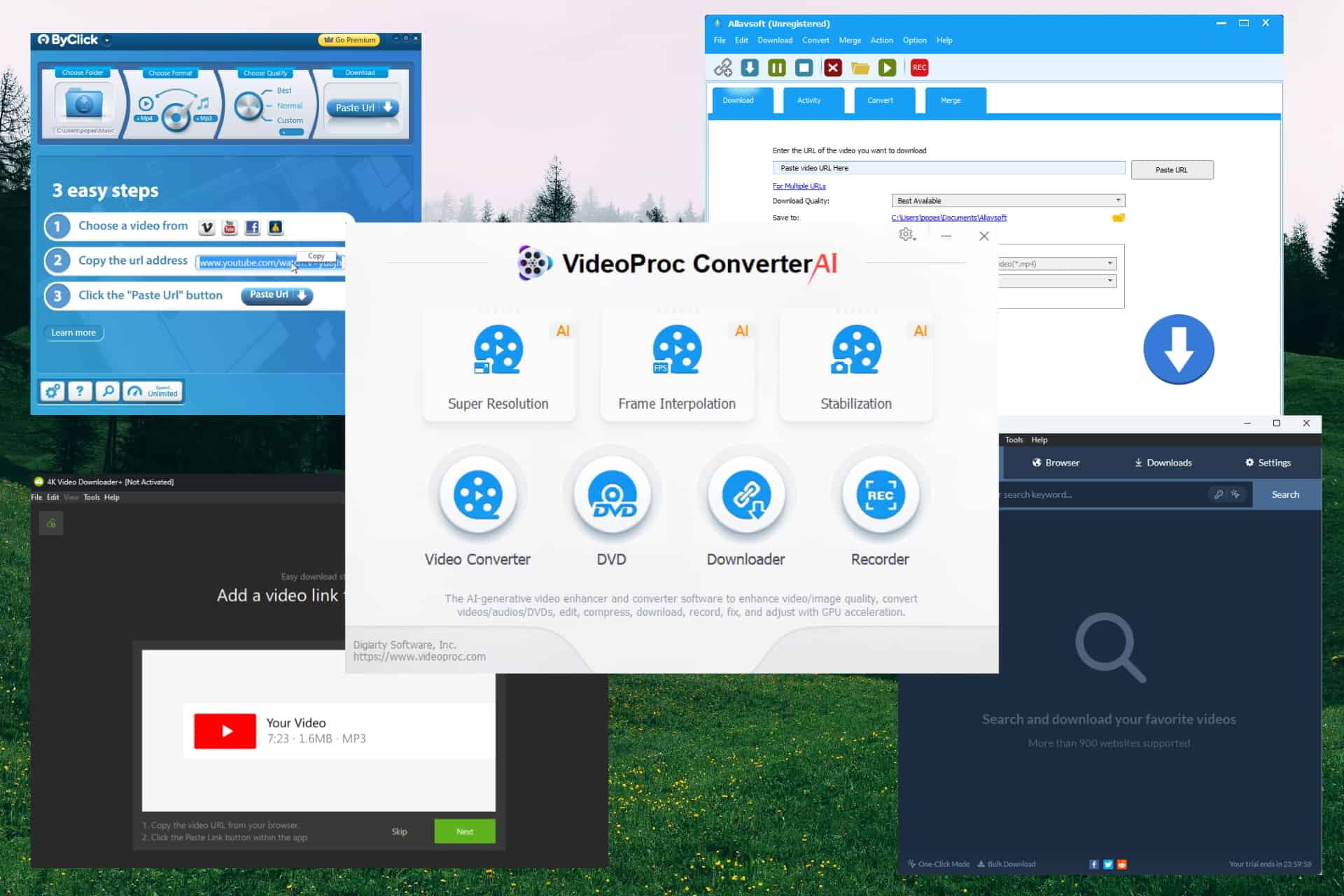This screenshot has height=896, width=1344.
Task: Click ByClick top Paste Url download button
Action: (363, 108)
